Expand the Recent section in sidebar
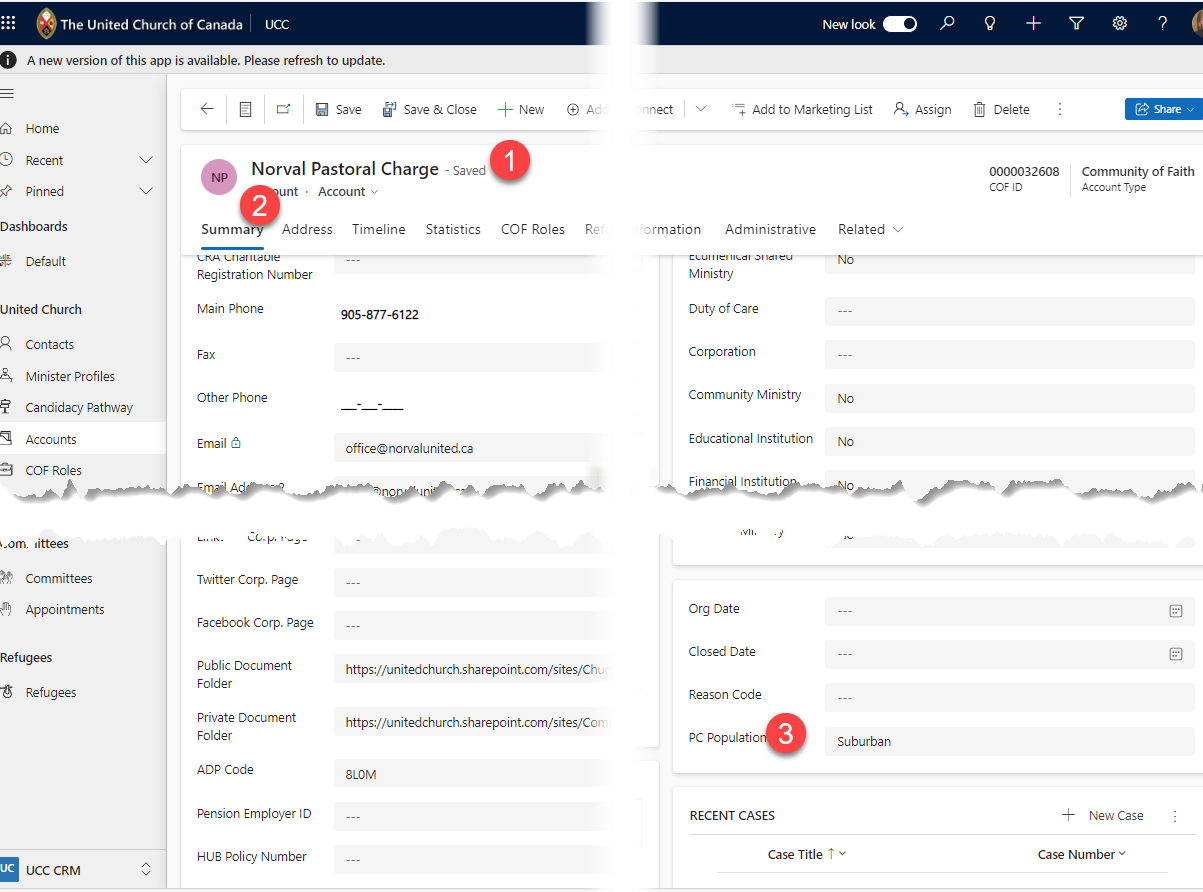1203x892 pixels. coord(146,160)
